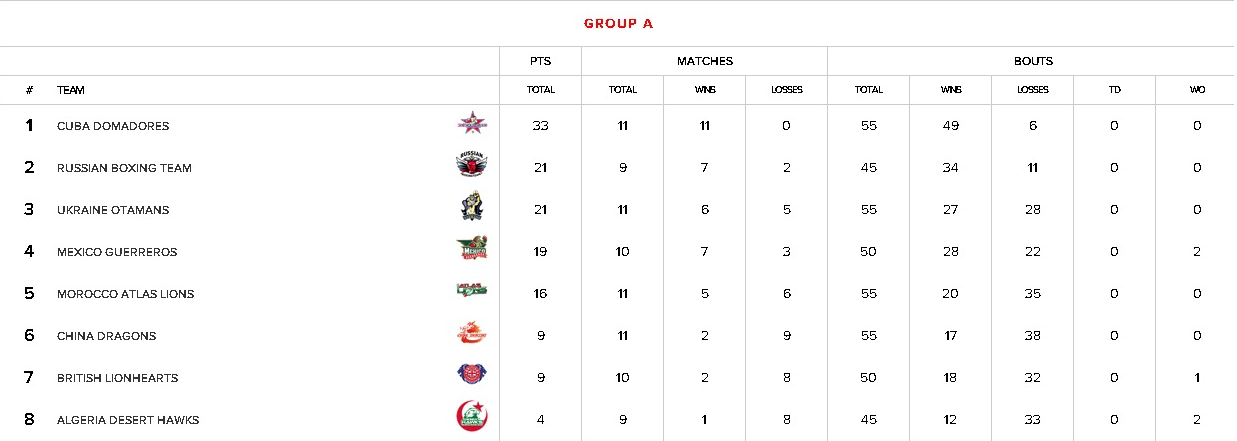Click the Algeria Desert Hawks logo
This screenshot has width=1237, height=441.
pyautogui.click(x=472, y=418)
